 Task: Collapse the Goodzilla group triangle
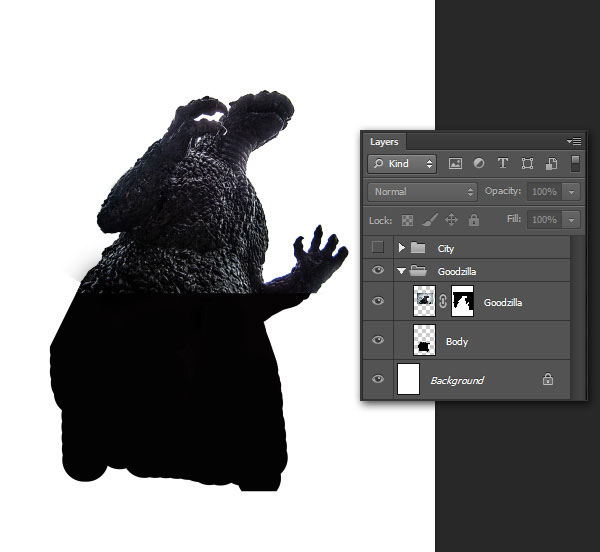[401, 271]
